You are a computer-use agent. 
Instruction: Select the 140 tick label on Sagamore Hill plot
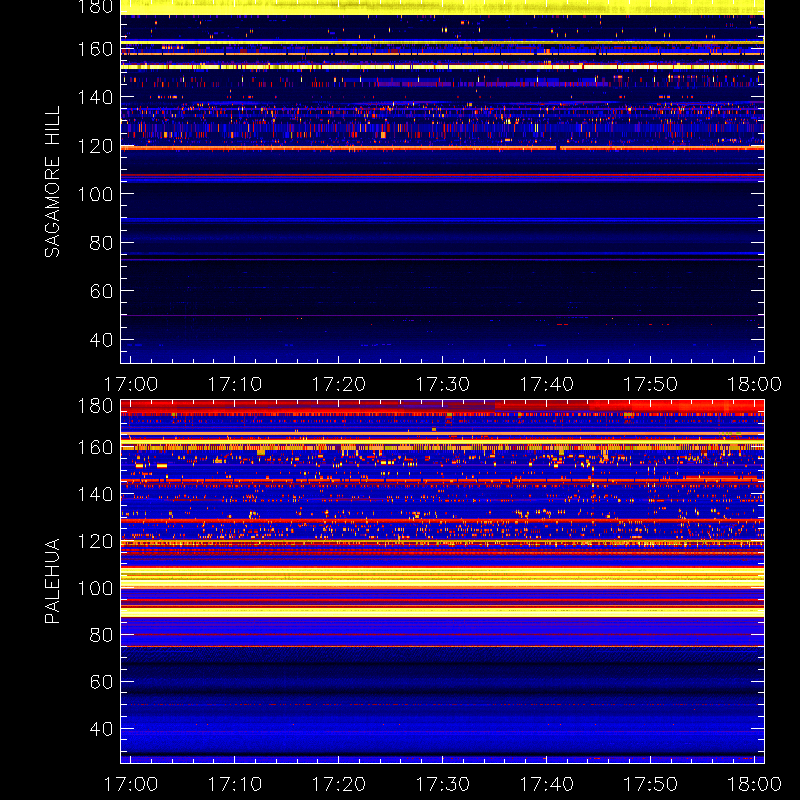tap(95, 97)
